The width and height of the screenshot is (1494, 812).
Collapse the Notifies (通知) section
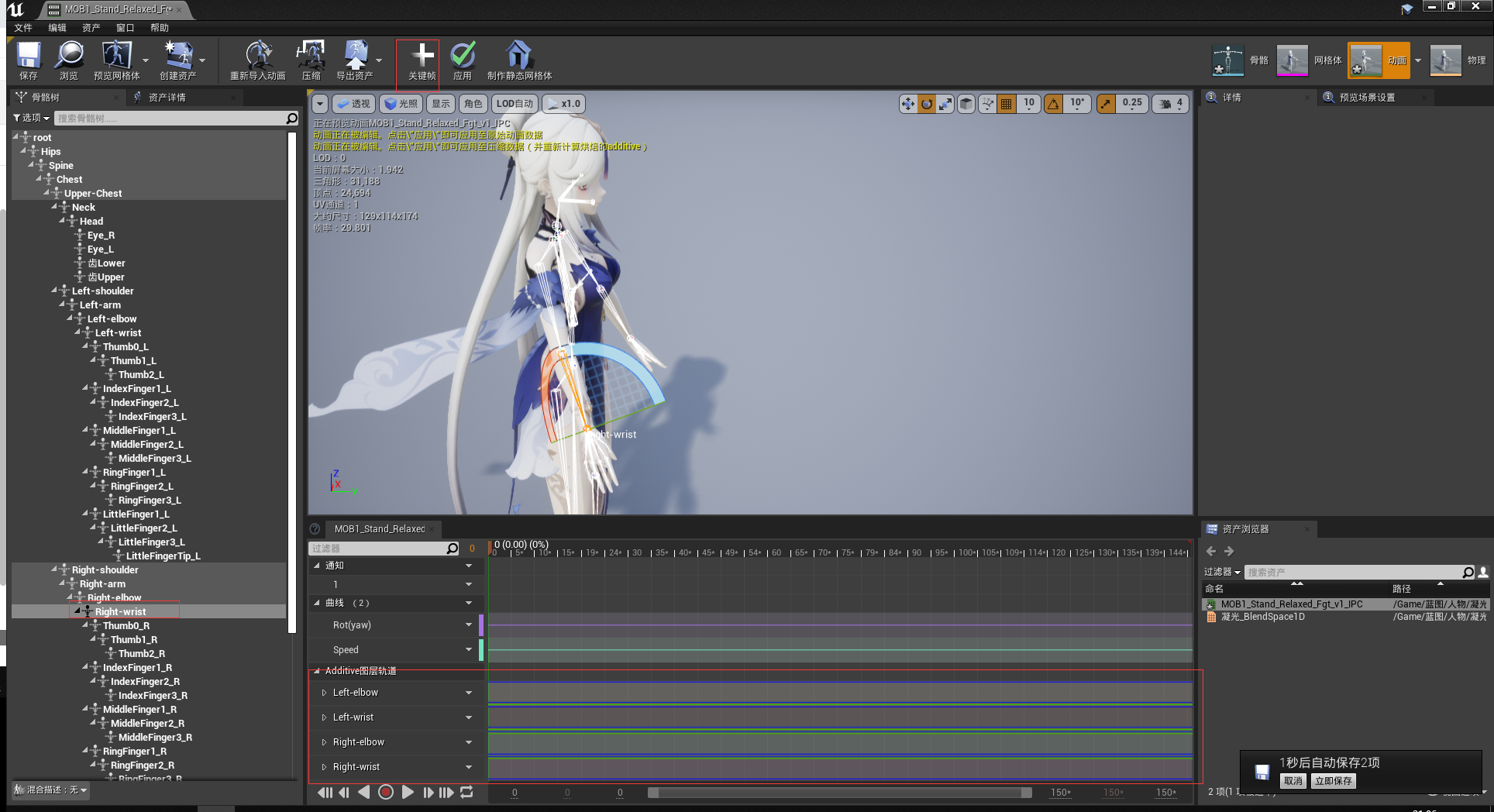coord(316,566)
